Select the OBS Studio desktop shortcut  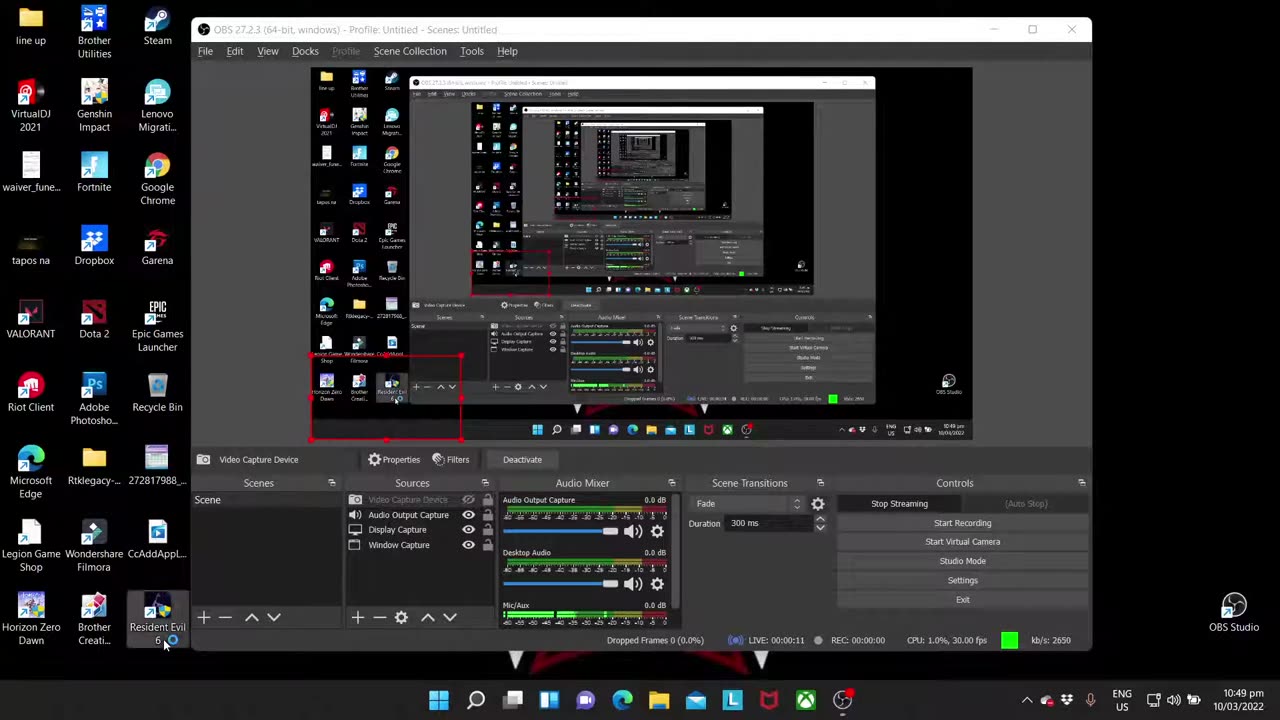(1234, 613)
